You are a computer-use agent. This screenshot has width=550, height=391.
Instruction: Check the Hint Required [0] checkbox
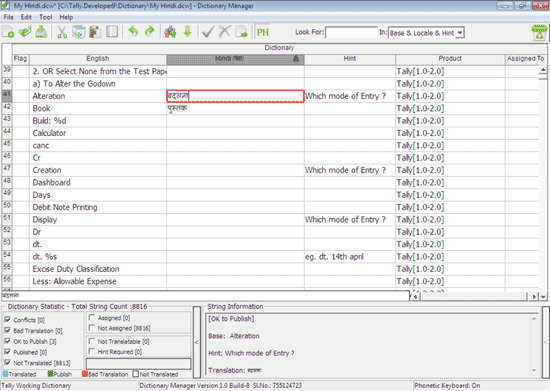92,351
